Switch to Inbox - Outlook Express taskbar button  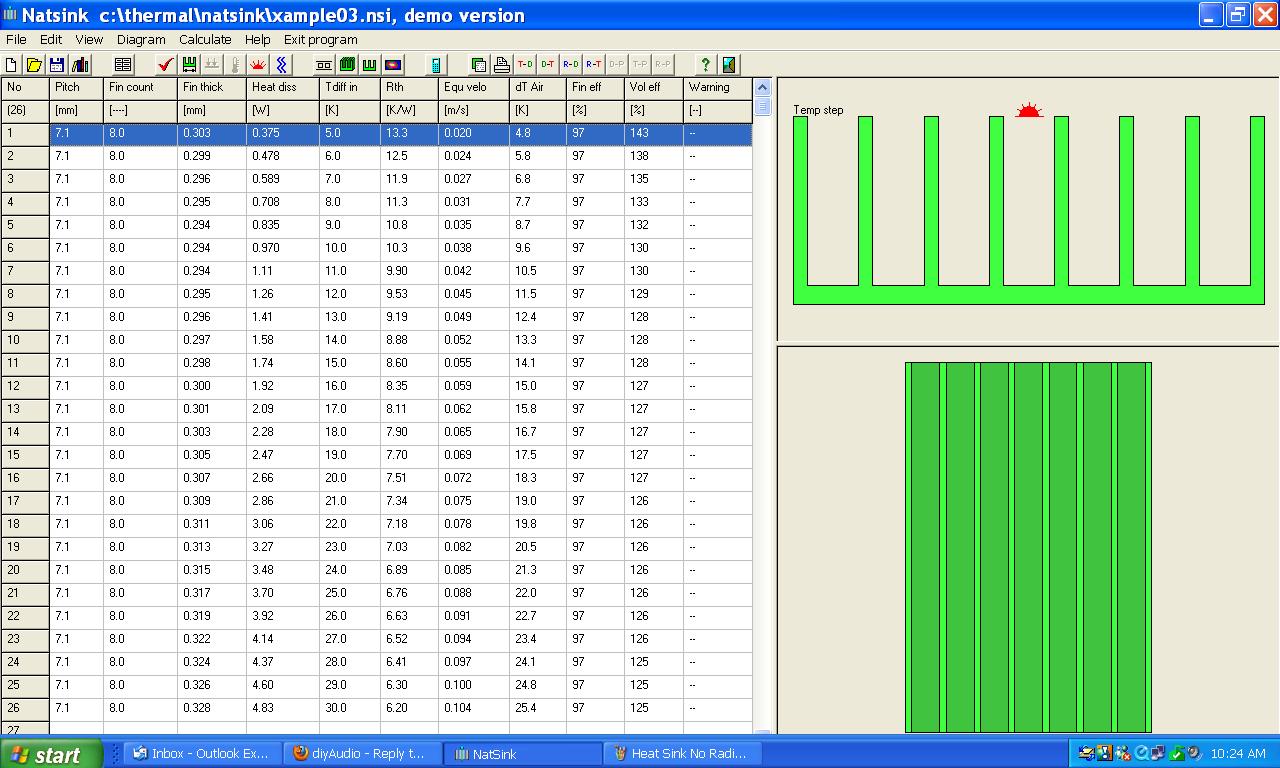(x=203, y=754)
